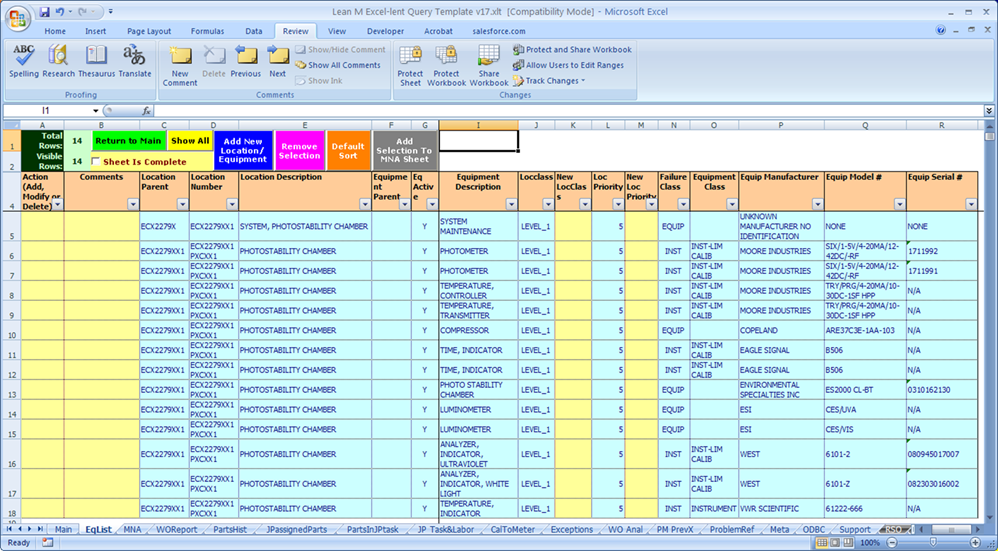The height and width of the screenshot is (551, 998).
Task: Click macro record icon in status bar
Action: (x=48, y=543)
